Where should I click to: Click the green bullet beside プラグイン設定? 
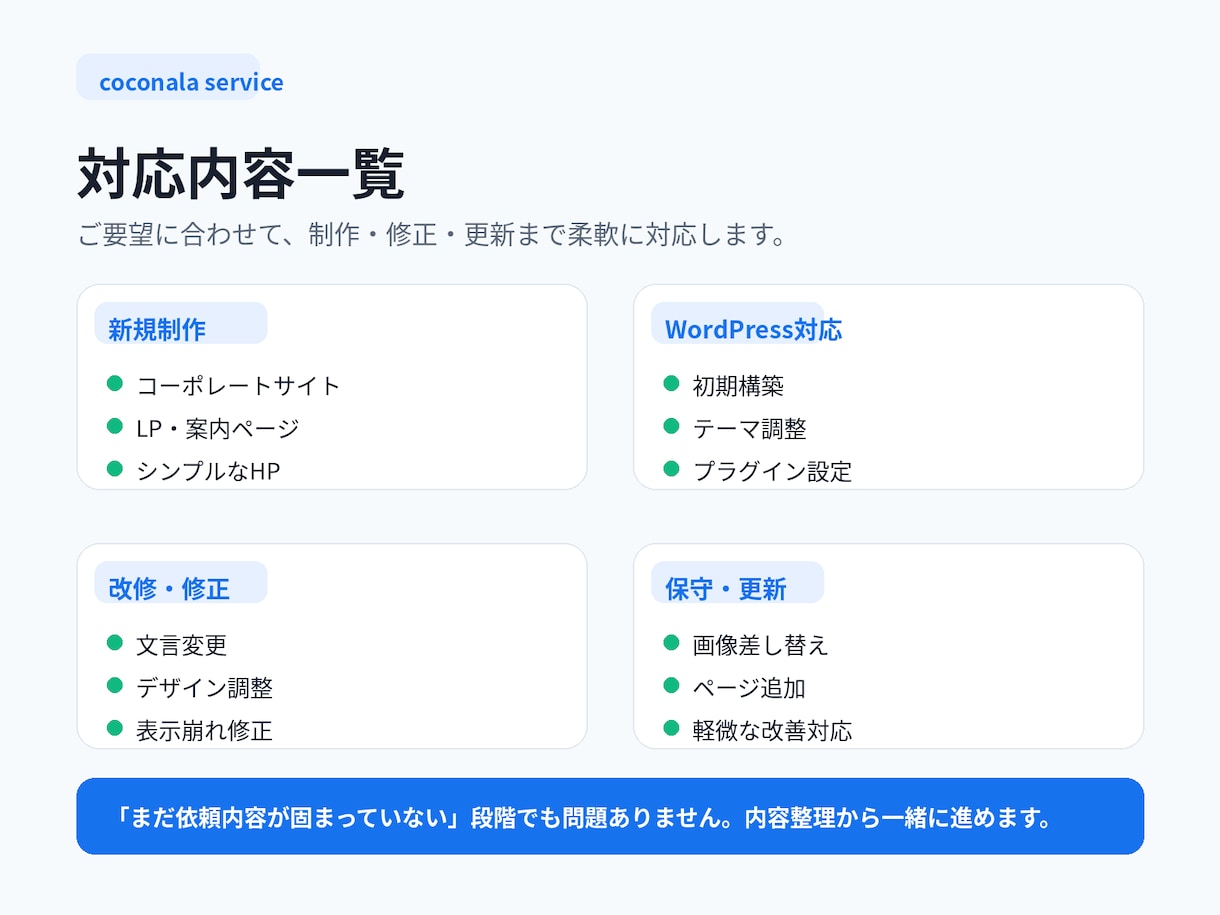pyautogui.click(x=671, y=468)
